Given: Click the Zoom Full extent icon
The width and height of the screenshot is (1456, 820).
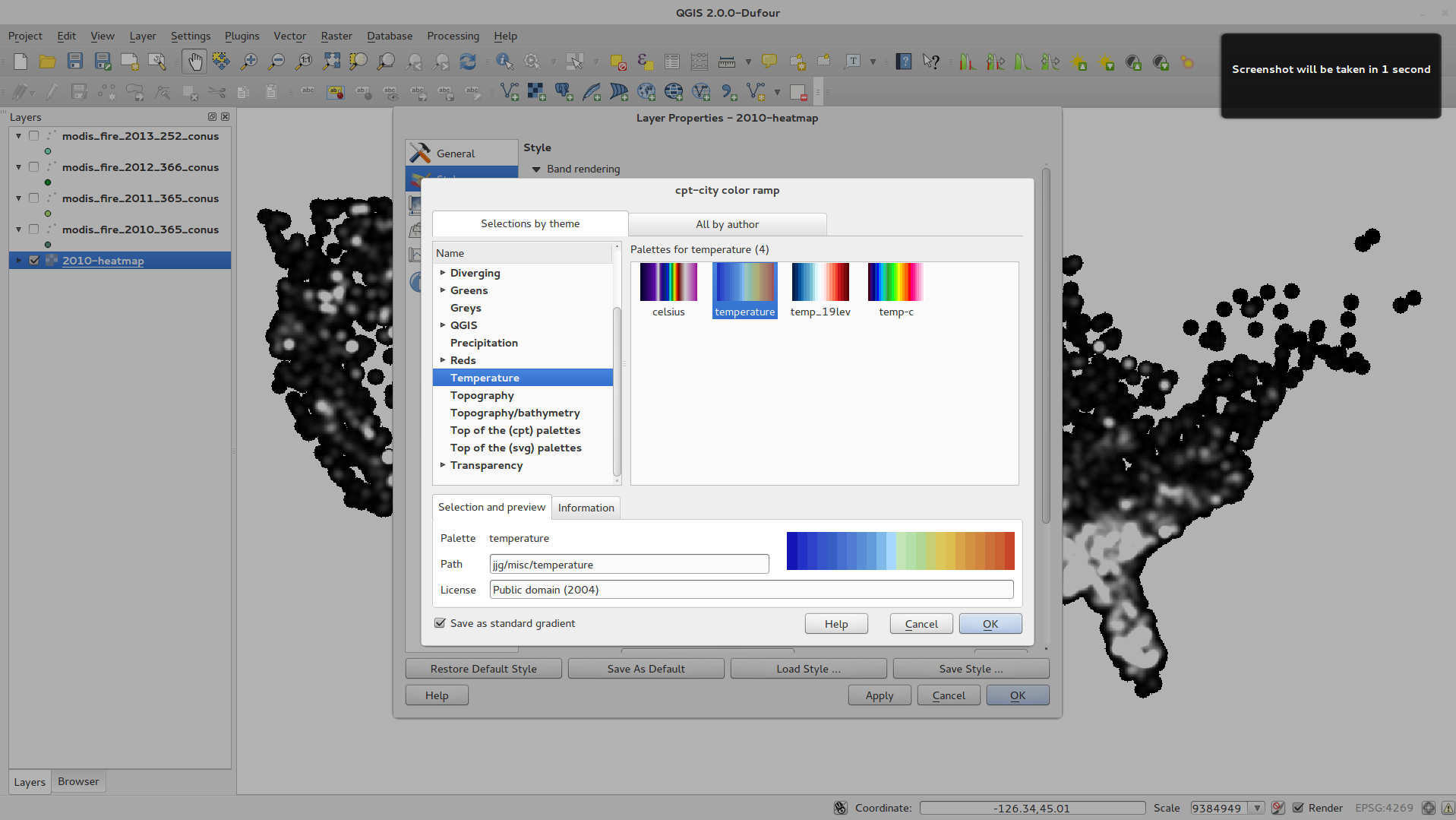Looking at the screenshot, I should pyautogui.click(x=331, y=62).
